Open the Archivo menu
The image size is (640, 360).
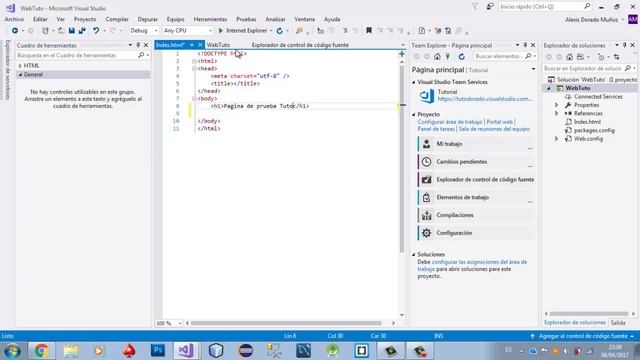click(14, 19)
